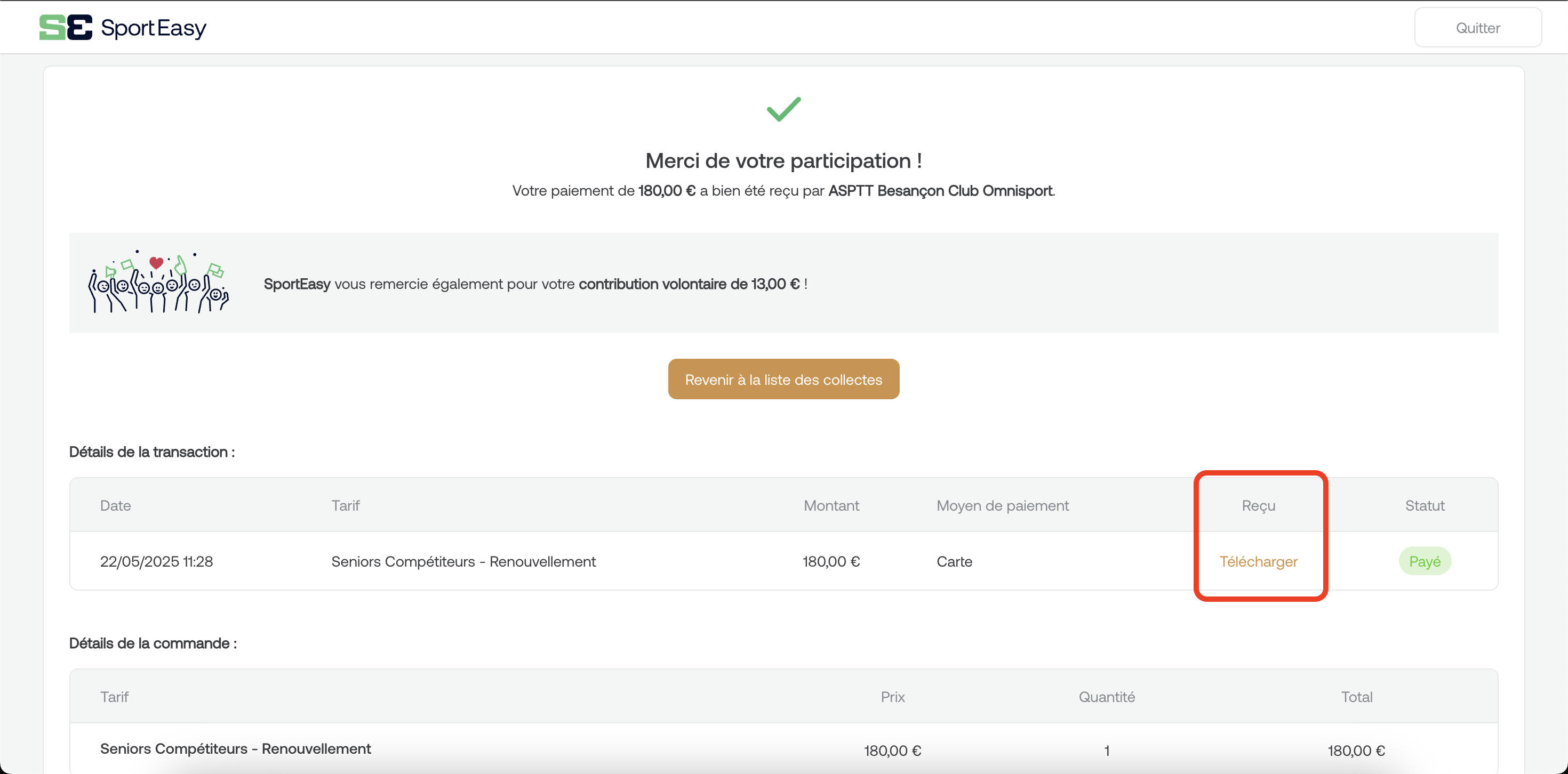Click the Quitter button
The height and width of the screenshot is (774, 1568).
(x=1477, y=27)
